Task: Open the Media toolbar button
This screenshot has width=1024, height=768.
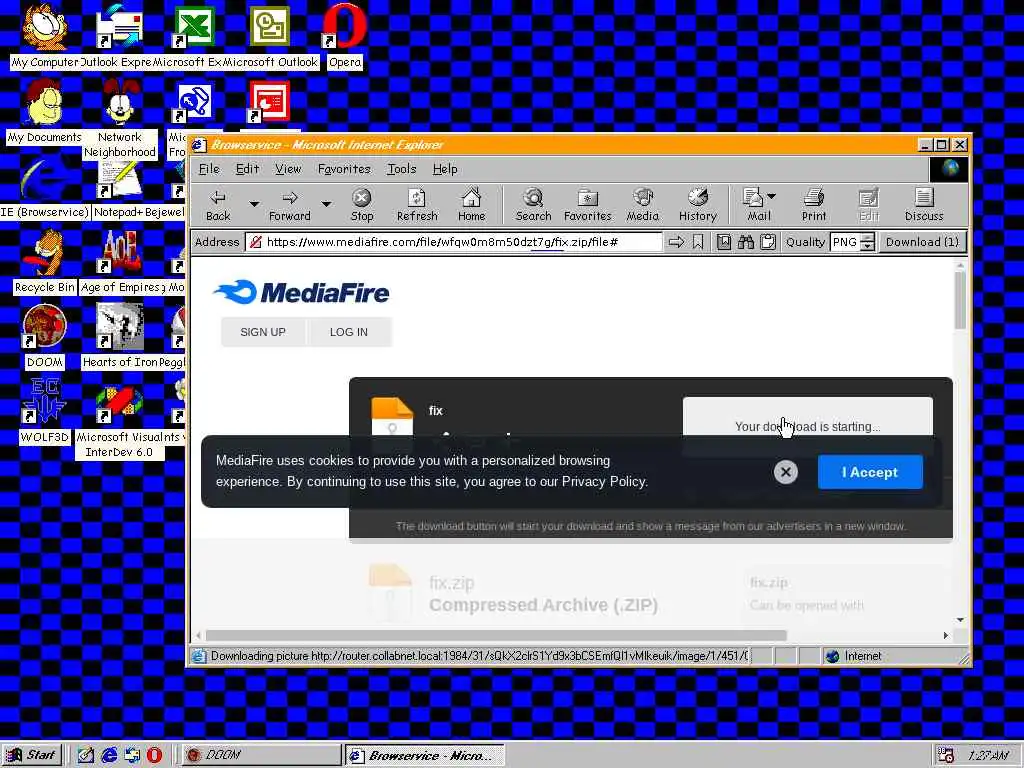Action: (643, 205)
